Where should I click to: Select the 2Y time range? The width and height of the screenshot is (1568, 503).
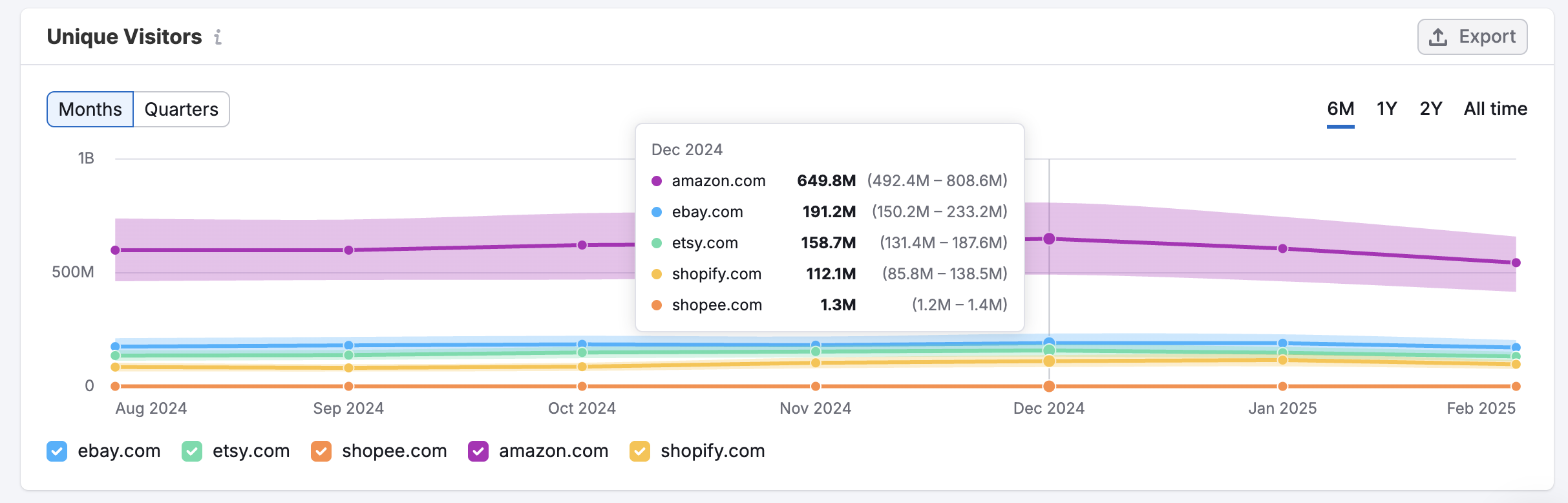pyautogui.click(x=1430, y=109)
